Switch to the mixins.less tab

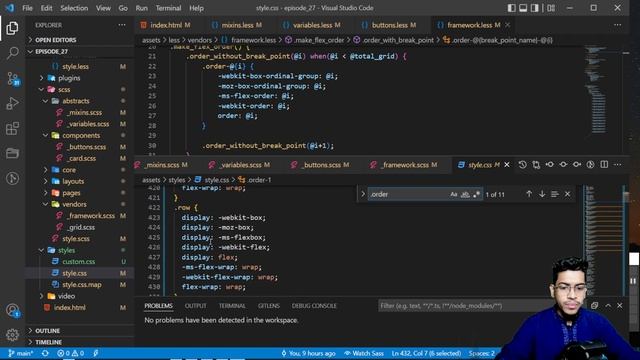coord(237,25)
